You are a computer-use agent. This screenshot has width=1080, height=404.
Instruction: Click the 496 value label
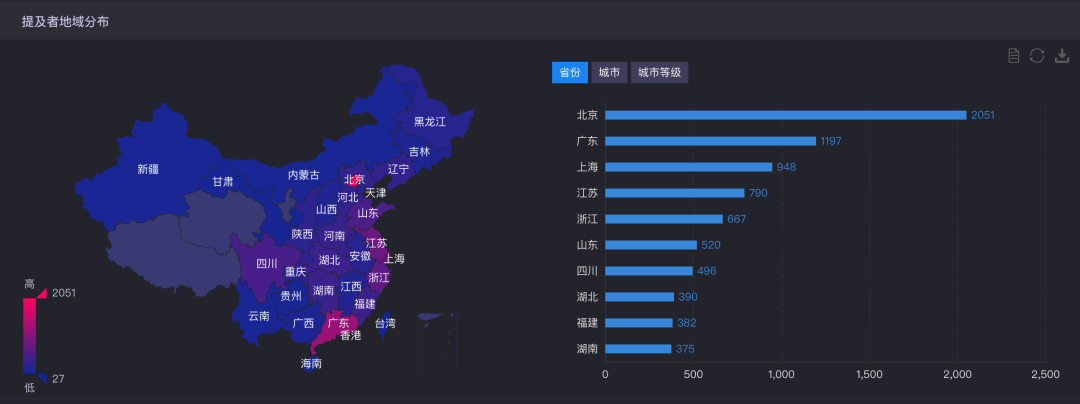(x=707, y=271)
